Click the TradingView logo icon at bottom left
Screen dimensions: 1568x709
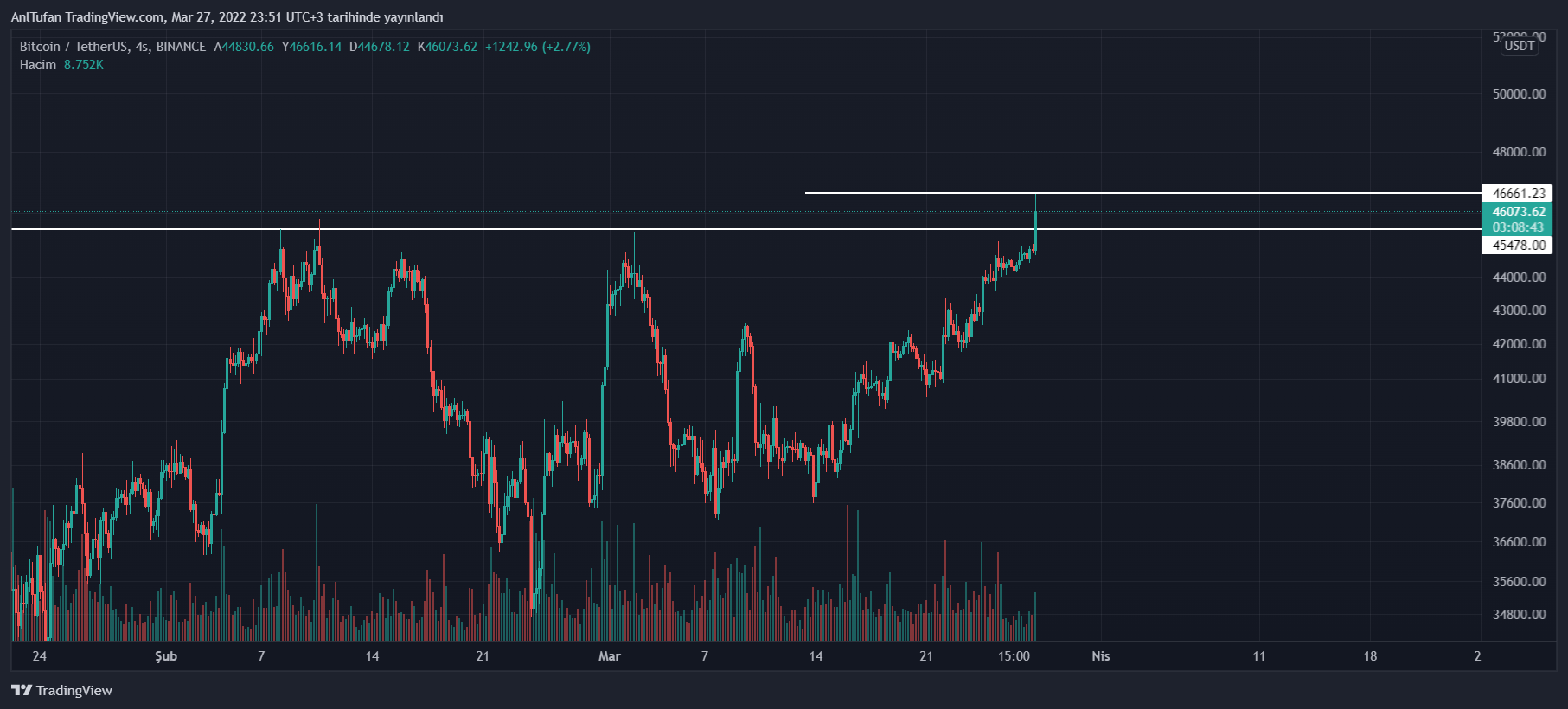(x=22, y=690)
